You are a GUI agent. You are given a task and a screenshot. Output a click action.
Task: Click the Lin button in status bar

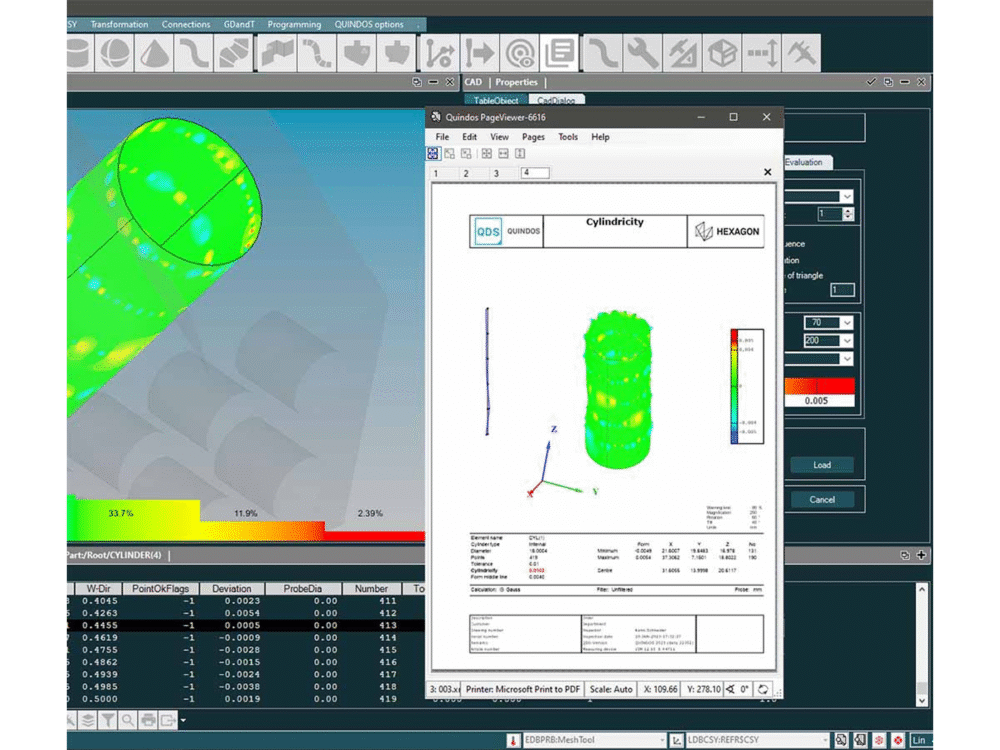[x=919, y=740]
